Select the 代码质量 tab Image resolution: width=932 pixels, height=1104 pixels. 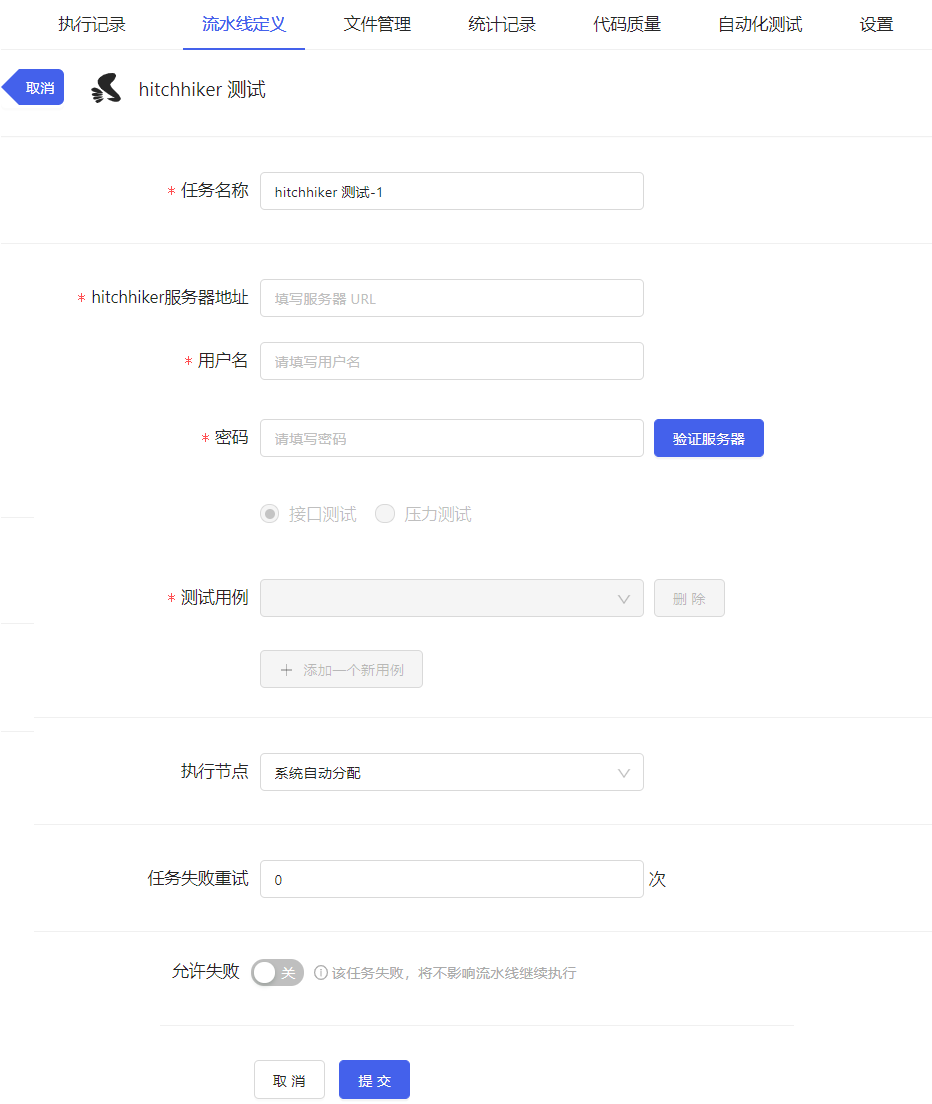point(626,25)
